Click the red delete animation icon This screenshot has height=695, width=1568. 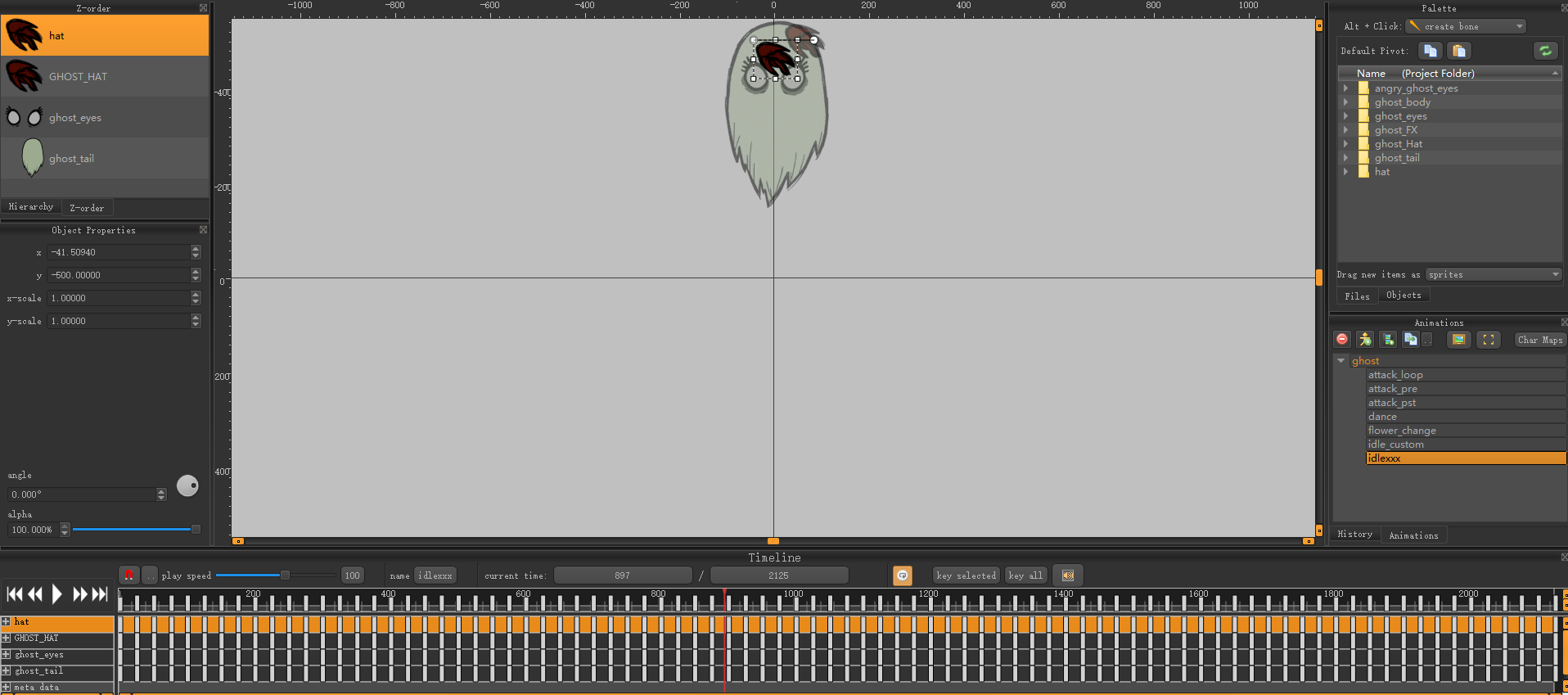coord(1342,340)
